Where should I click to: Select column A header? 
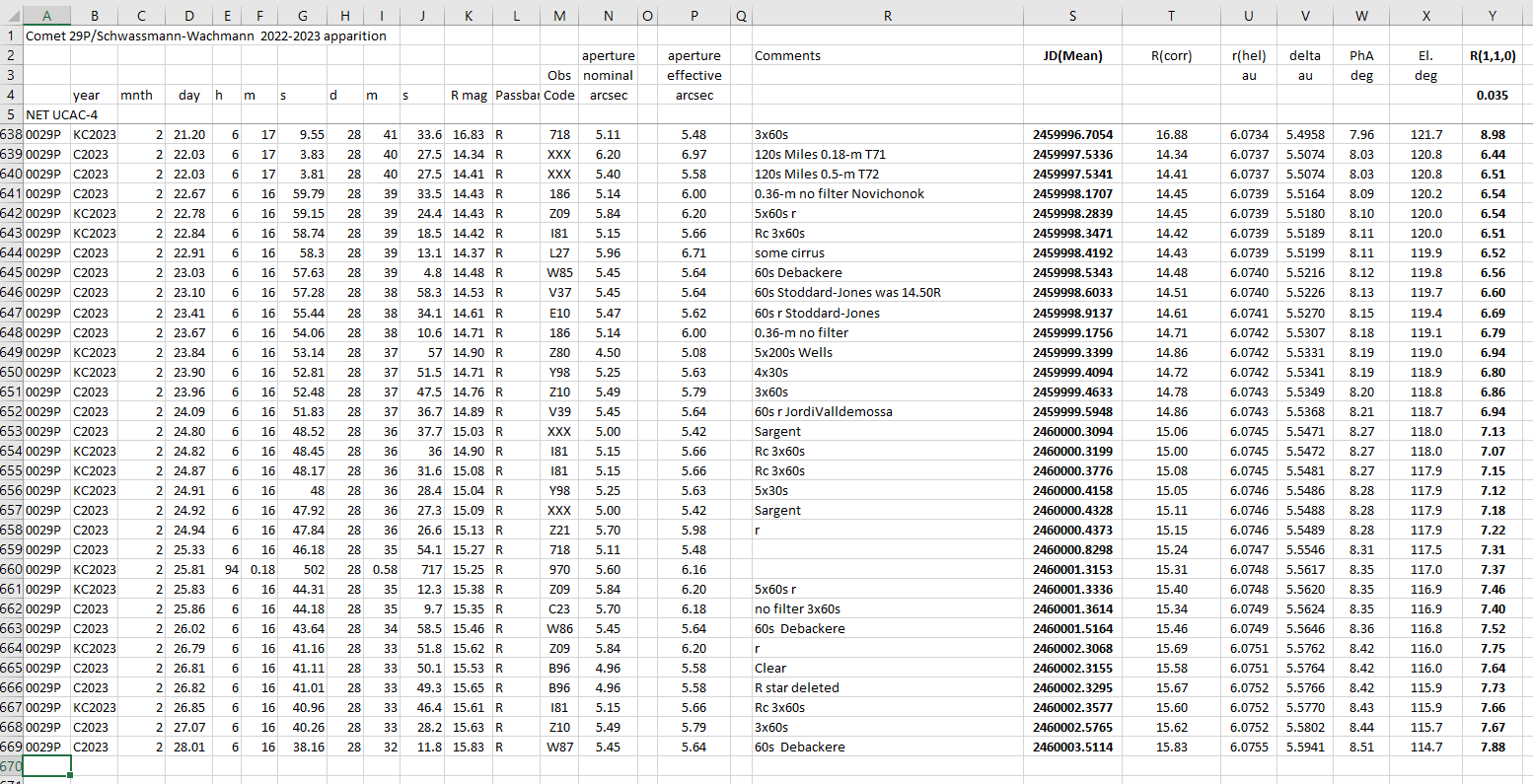pos(46,16)
